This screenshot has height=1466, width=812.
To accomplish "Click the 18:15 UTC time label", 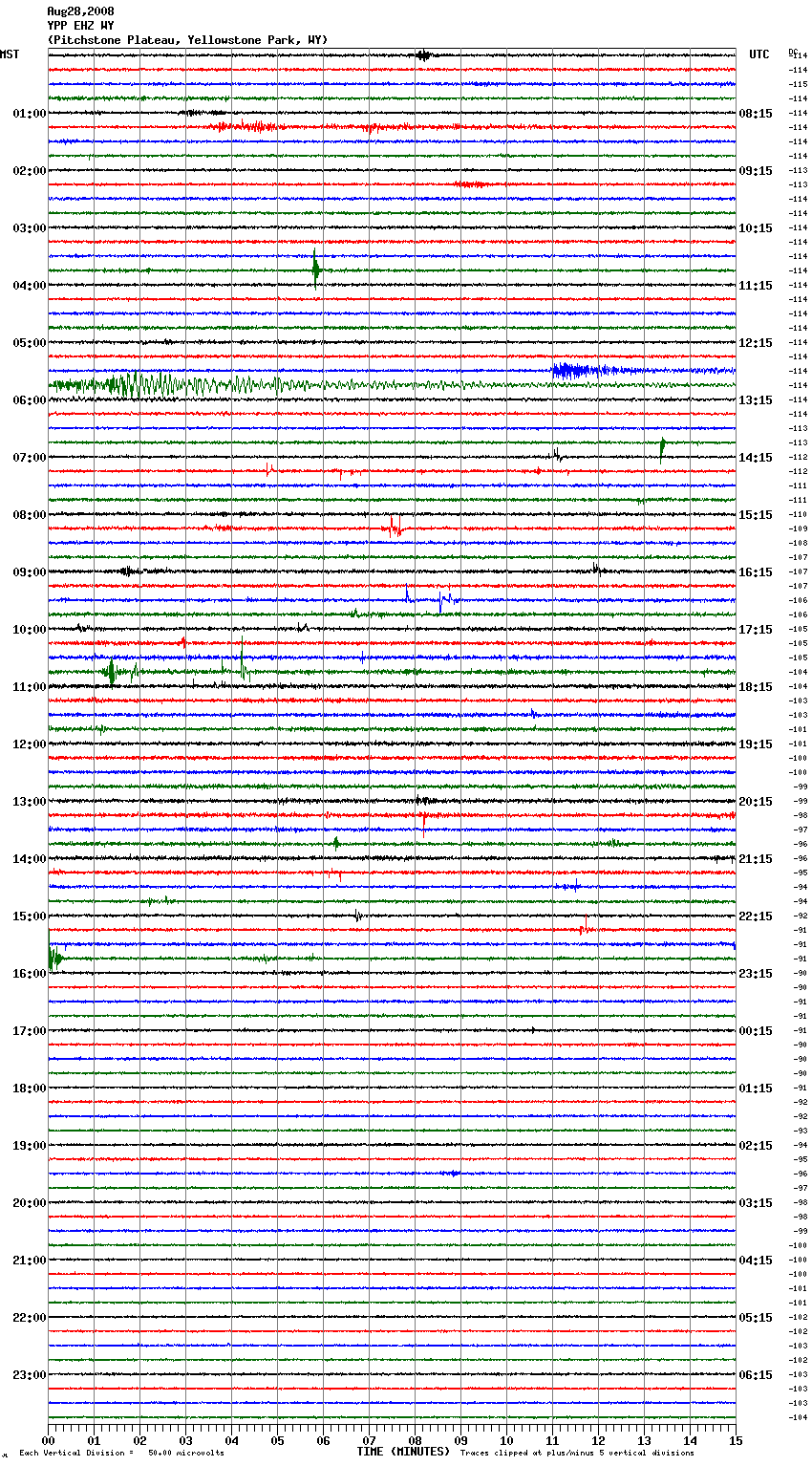I will pos(756,687).
